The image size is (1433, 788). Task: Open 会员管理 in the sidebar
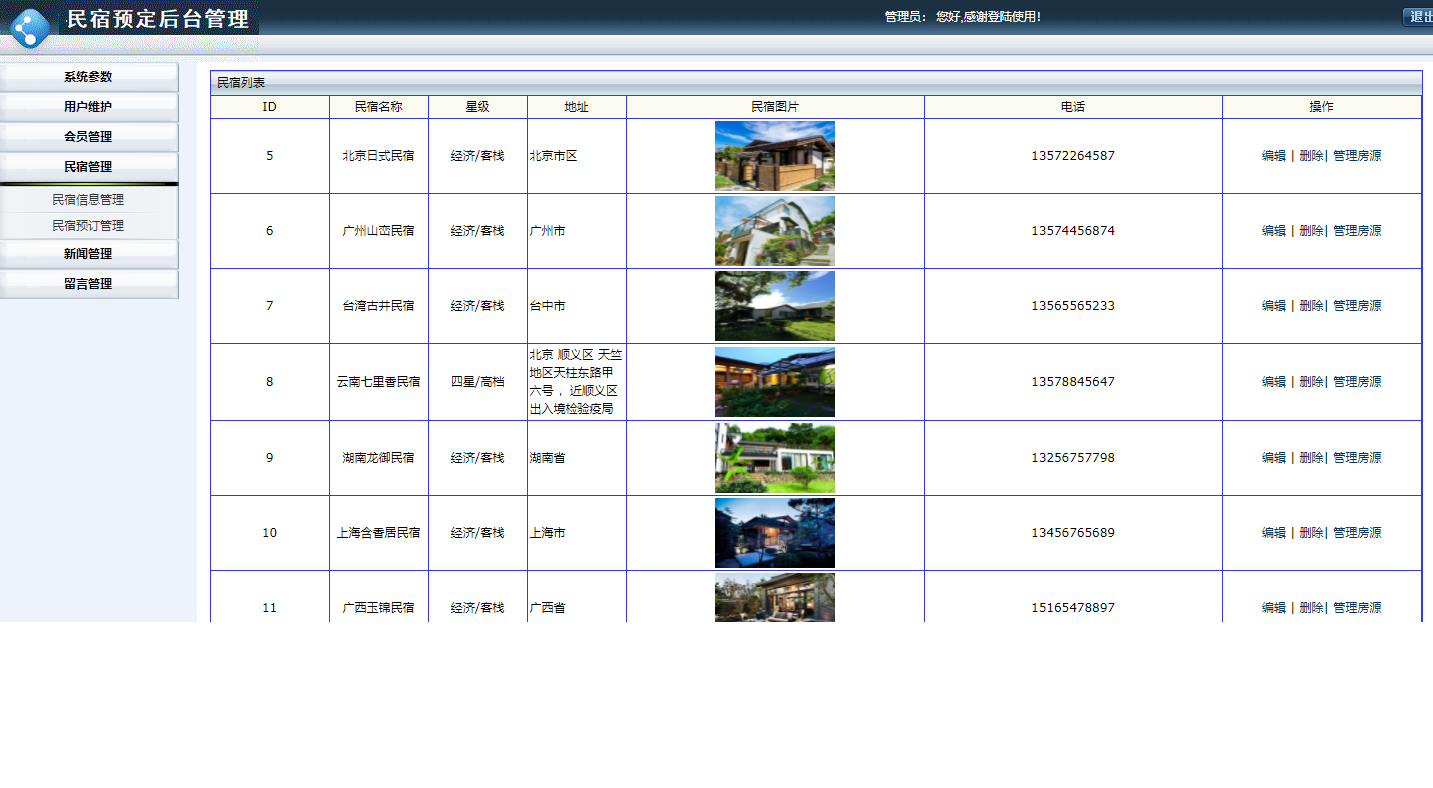point(88,137)
